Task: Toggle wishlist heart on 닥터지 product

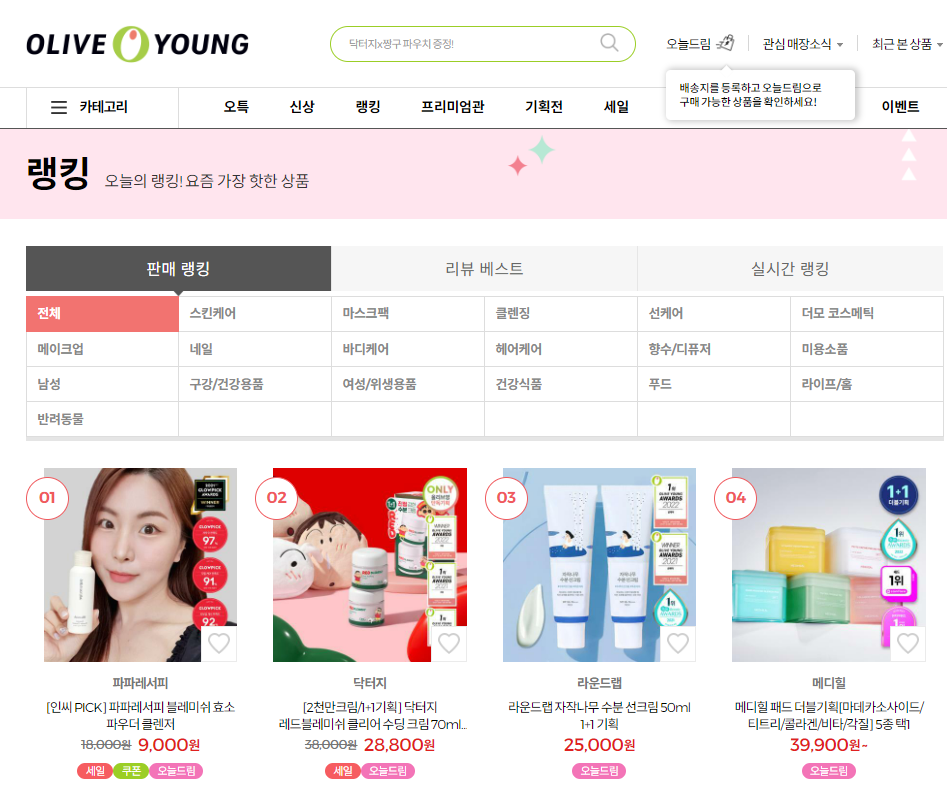Action: coord(449,643)
